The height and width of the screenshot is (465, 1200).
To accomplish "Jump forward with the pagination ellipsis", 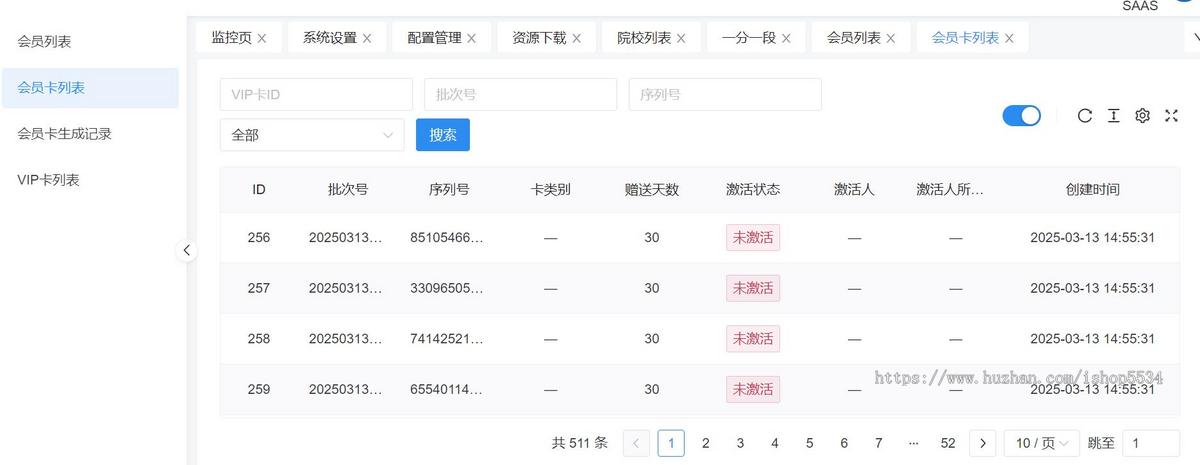I will pyautogui.click(x=913, y=443).
